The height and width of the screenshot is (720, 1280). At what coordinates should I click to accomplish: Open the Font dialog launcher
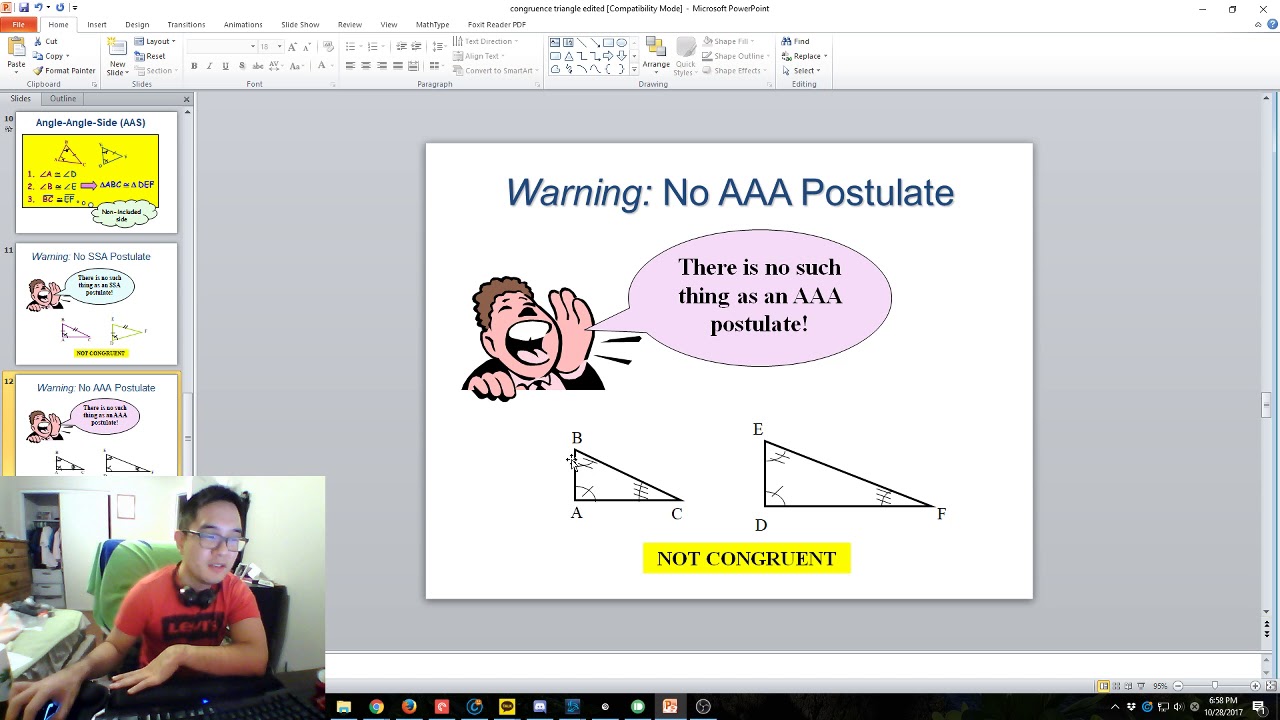(x=333, y=85)
